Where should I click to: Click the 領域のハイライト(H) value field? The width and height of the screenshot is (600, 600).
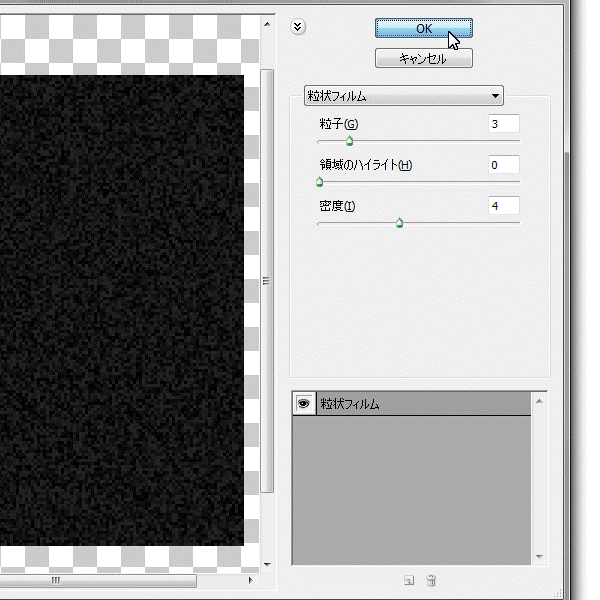pos(504,165)
